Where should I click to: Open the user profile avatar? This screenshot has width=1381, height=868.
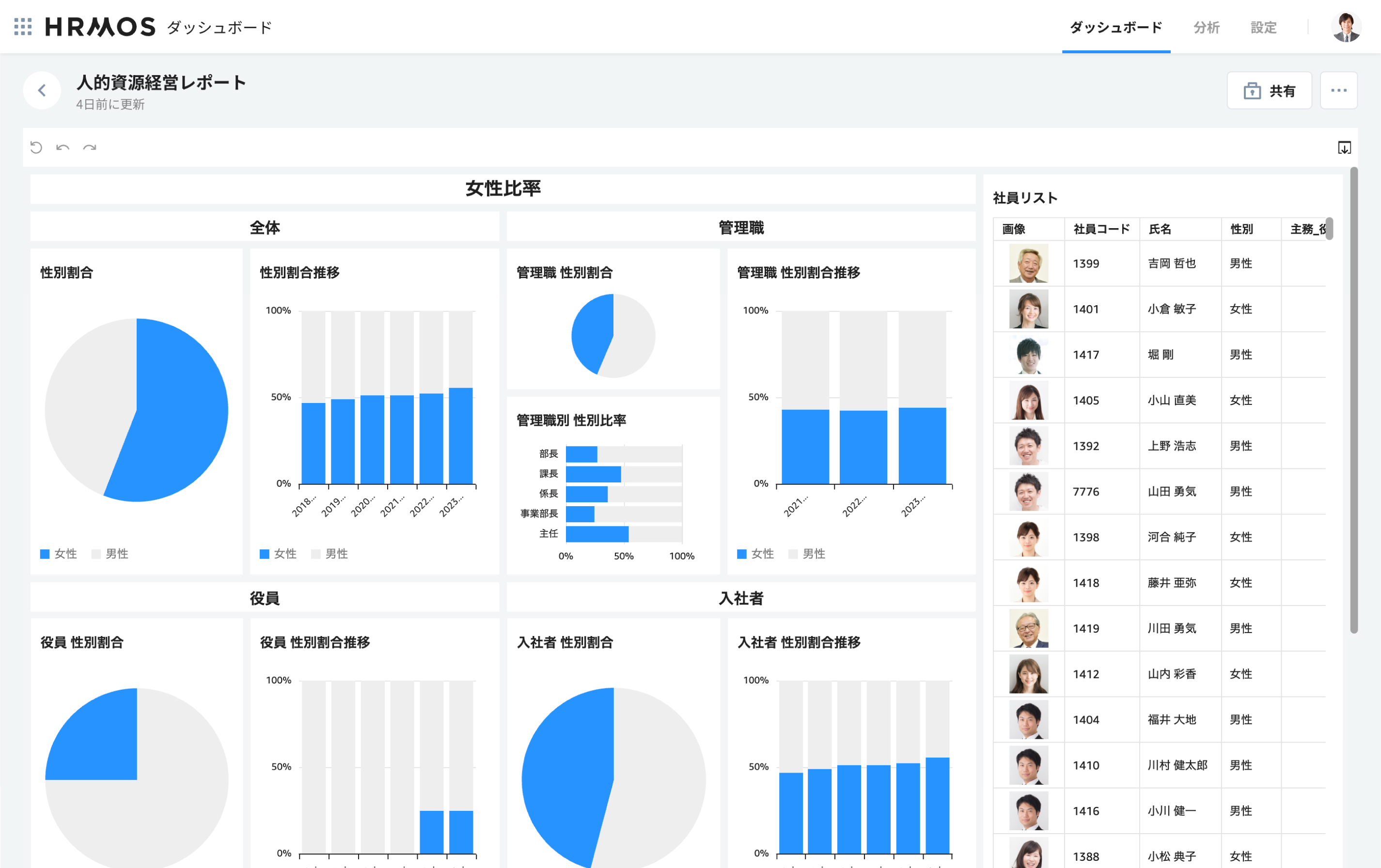[1346, 27]
